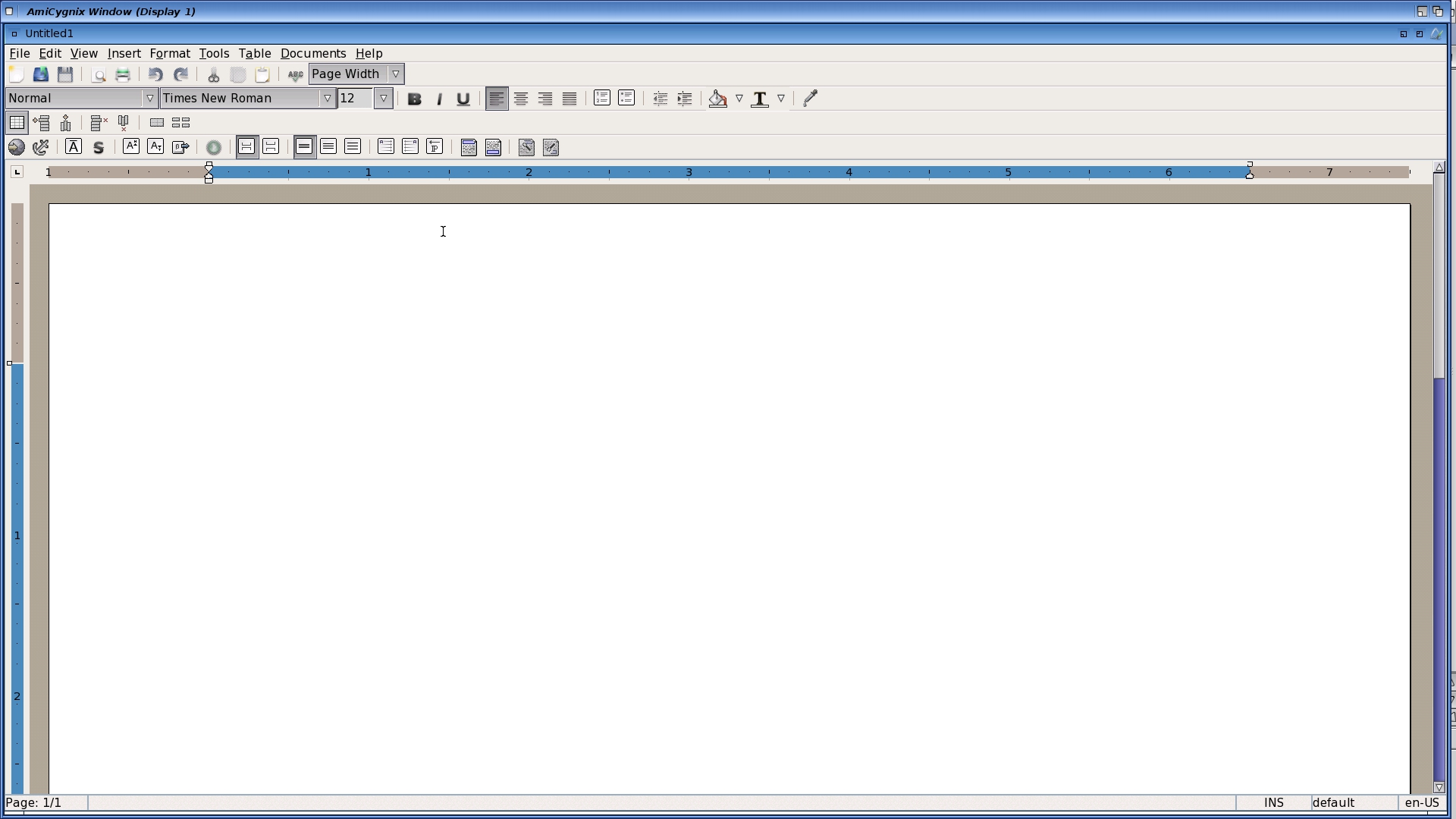Cut selection with the scissors icon
The height and width of the screenshot is (819, 1456).
pyautogui.click(x=213, y=74)
